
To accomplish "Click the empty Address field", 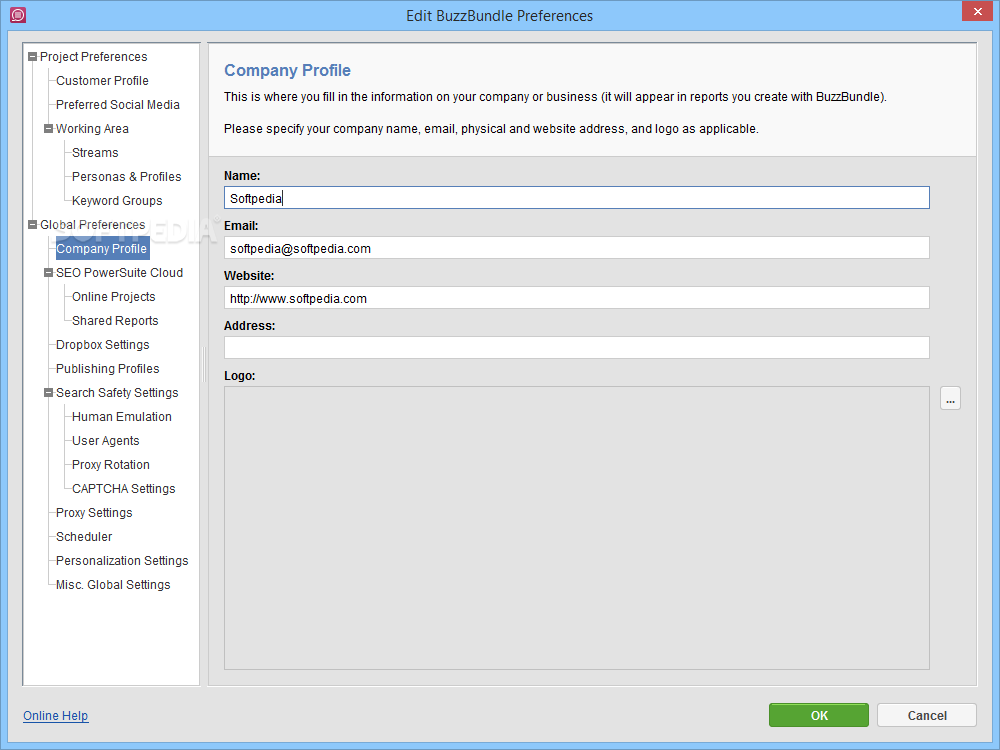I will click(577, 348).
